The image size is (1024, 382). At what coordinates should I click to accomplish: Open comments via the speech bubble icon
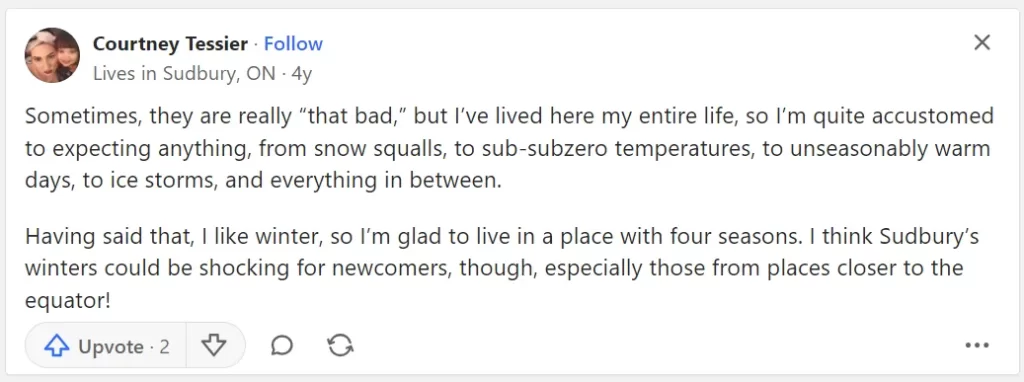[281, 345]
